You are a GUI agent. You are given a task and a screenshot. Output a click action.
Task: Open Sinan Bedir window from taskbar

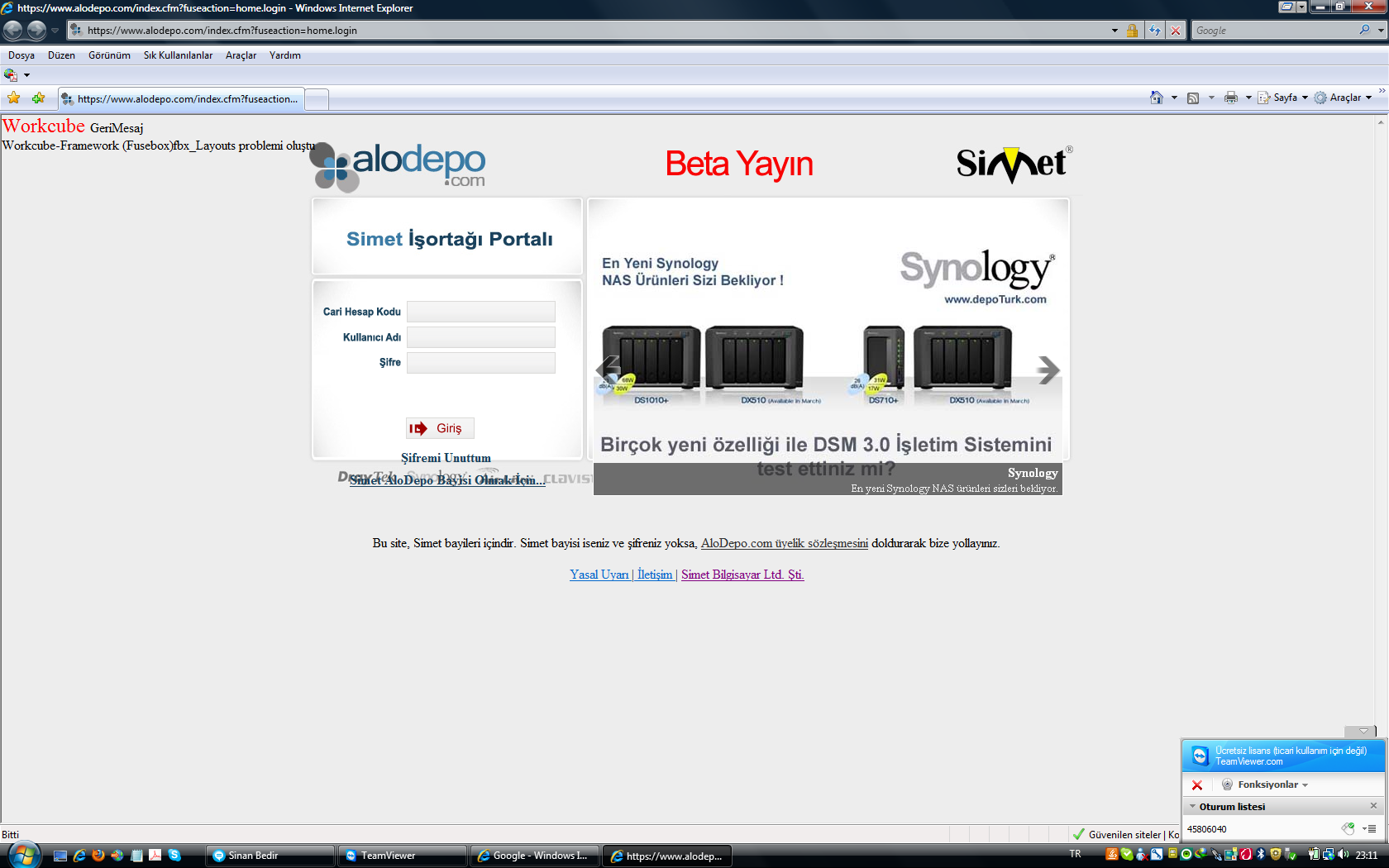coord(270,856)
